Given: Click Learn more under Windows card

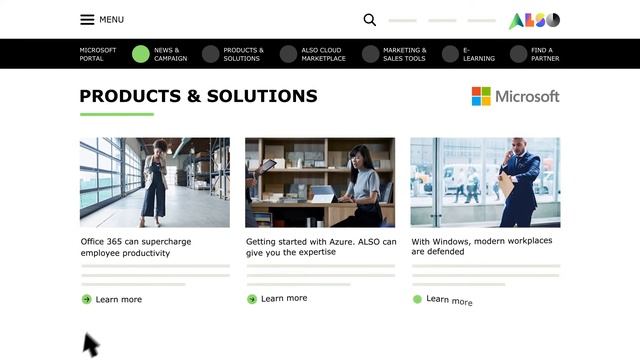Looking at the screenshot, I should (449, 300).
